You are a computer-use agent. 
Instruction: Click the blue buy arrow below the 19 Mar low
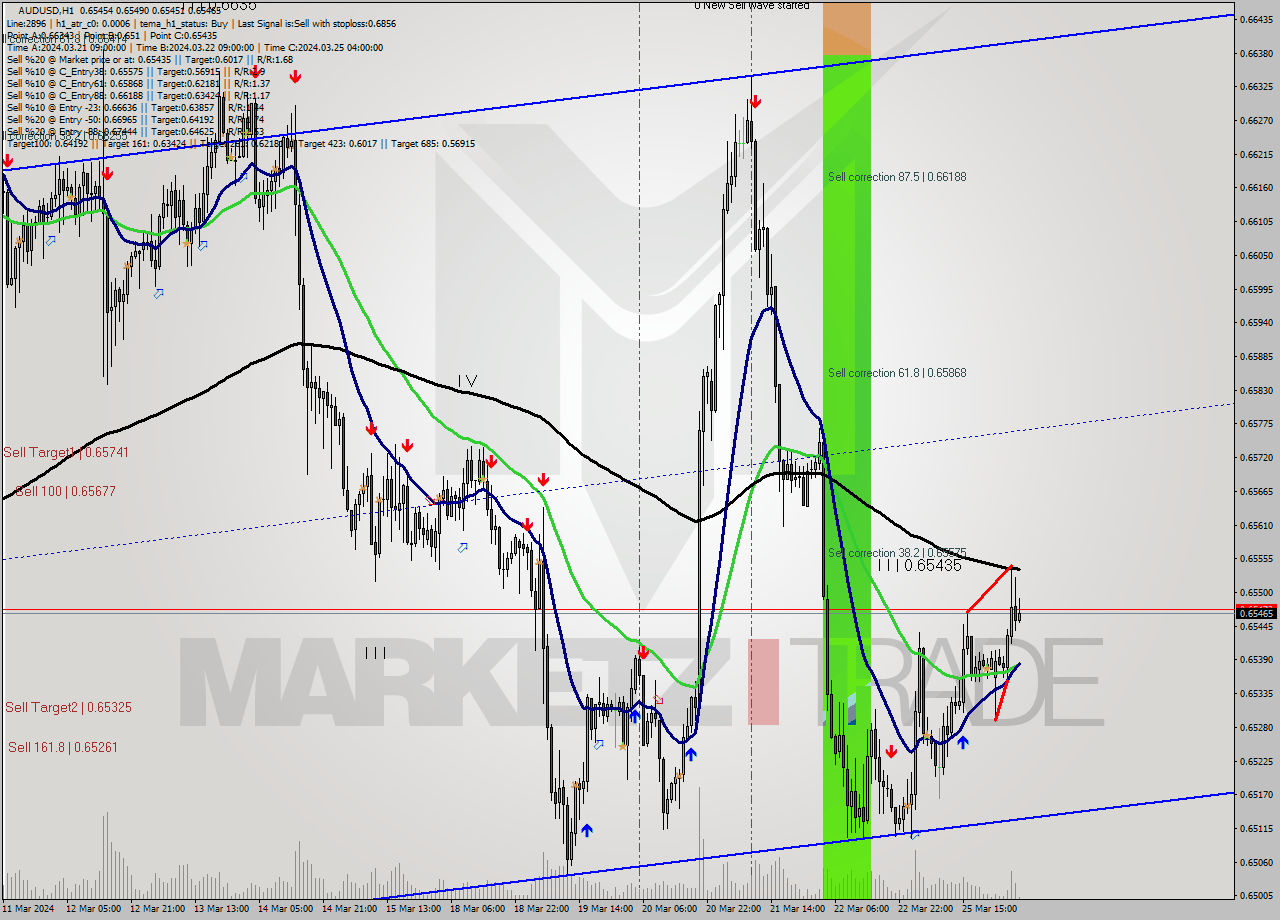point(587,830)
